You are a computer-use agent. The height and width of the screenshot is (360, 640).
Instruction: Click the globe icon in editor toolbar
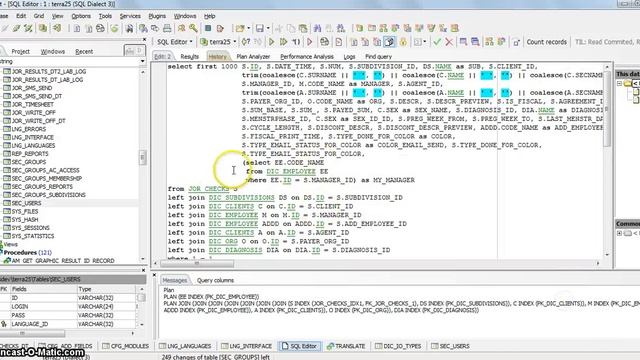(324, 42)
